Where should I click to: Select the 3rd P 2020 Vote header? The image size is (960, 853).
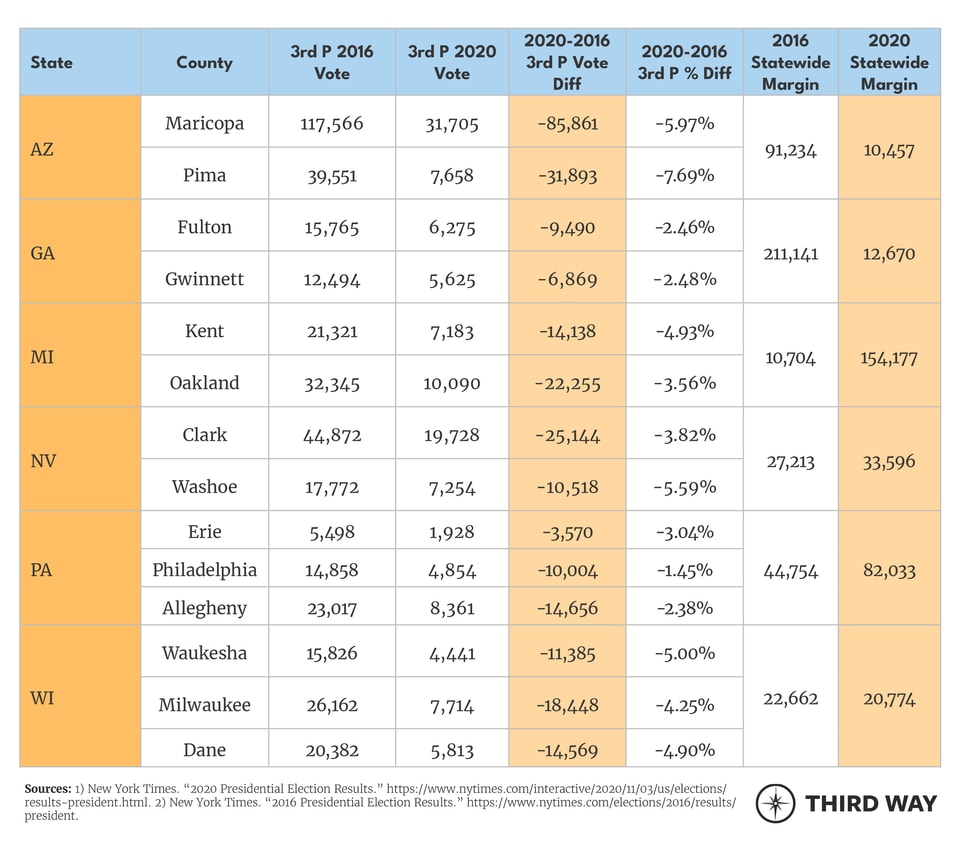452,62
